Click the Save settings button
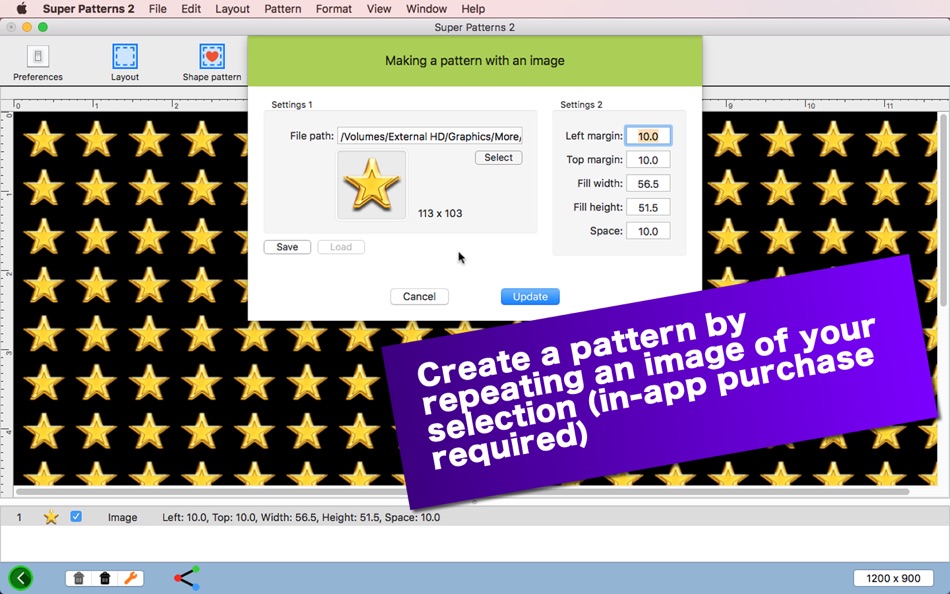 [x=287, y=247]
